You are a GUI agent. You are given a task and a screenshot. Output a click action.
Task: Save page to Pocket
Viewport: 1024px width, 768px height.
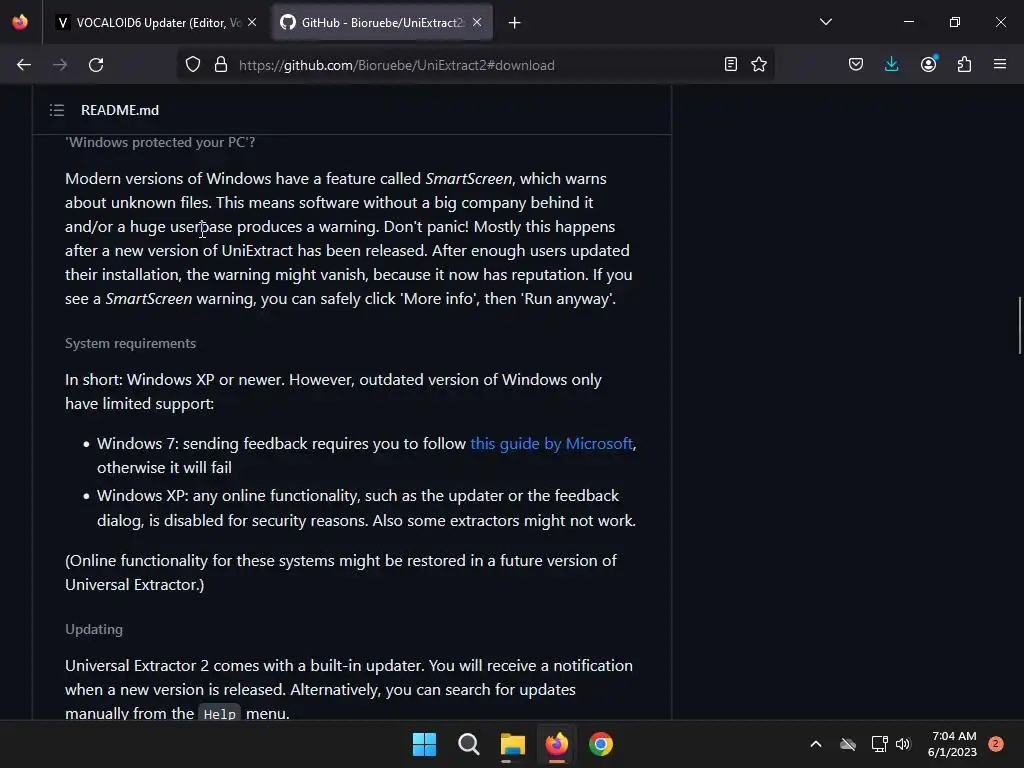pyautogui.click(x=856, y=64)
